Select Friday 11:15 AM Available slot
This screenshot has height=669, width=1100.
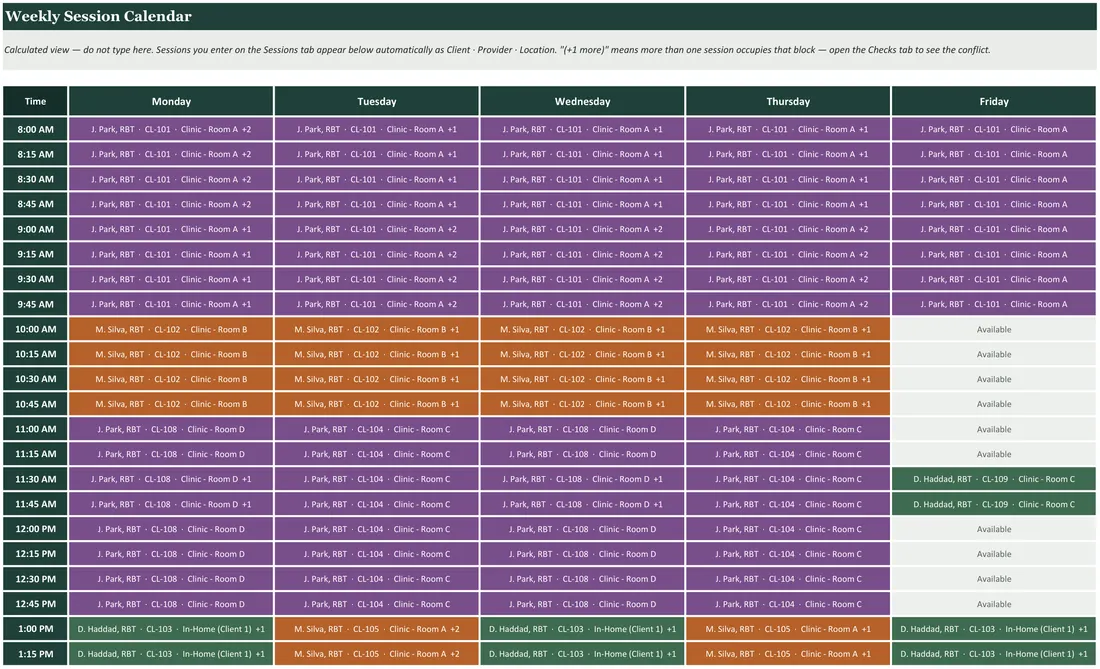click(x=993, y=454)
